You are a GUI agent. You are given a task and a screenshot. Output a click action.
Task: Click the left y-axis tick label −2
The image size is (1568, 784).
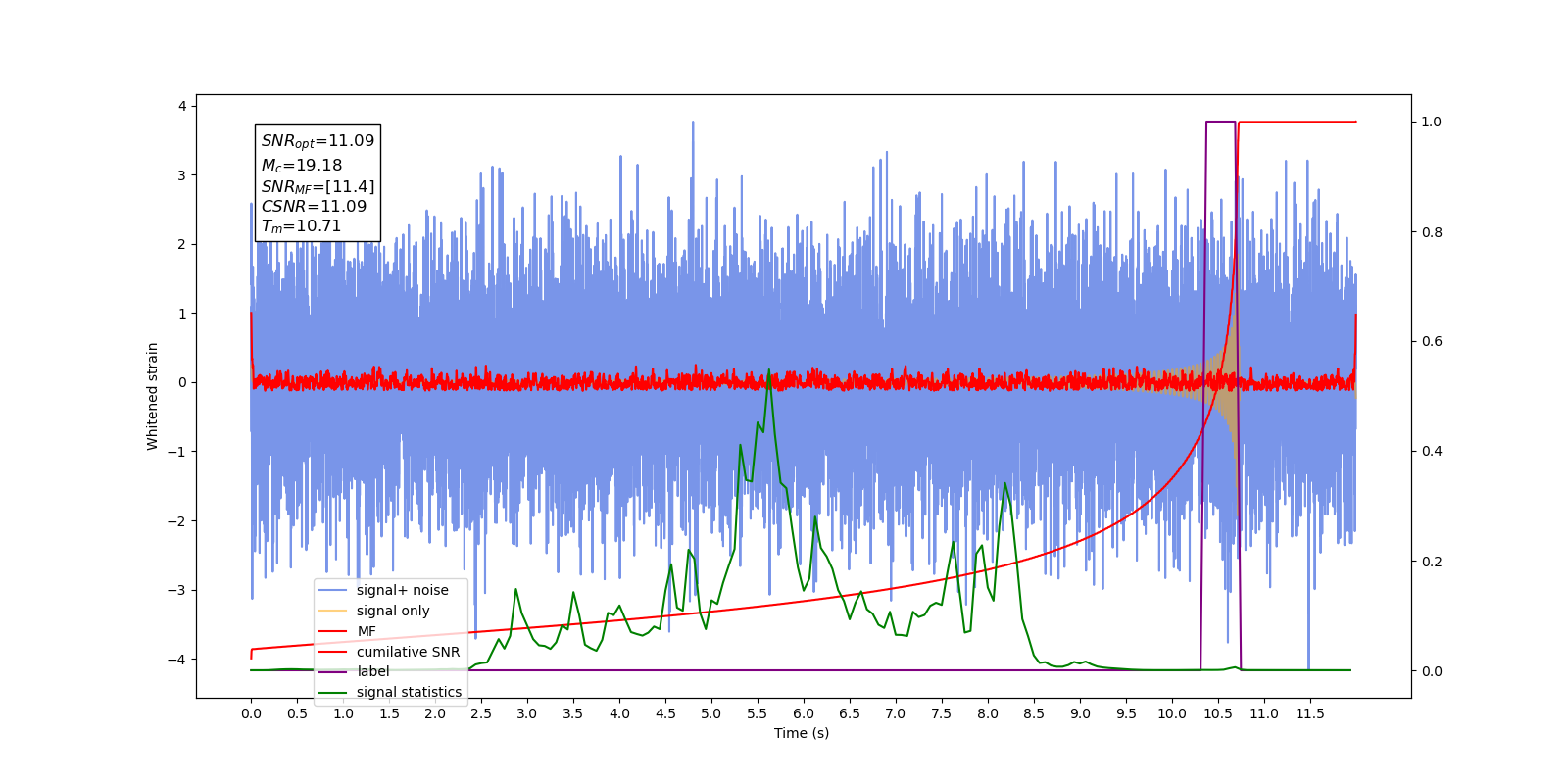pyautogui.click(x=176, y=521)
